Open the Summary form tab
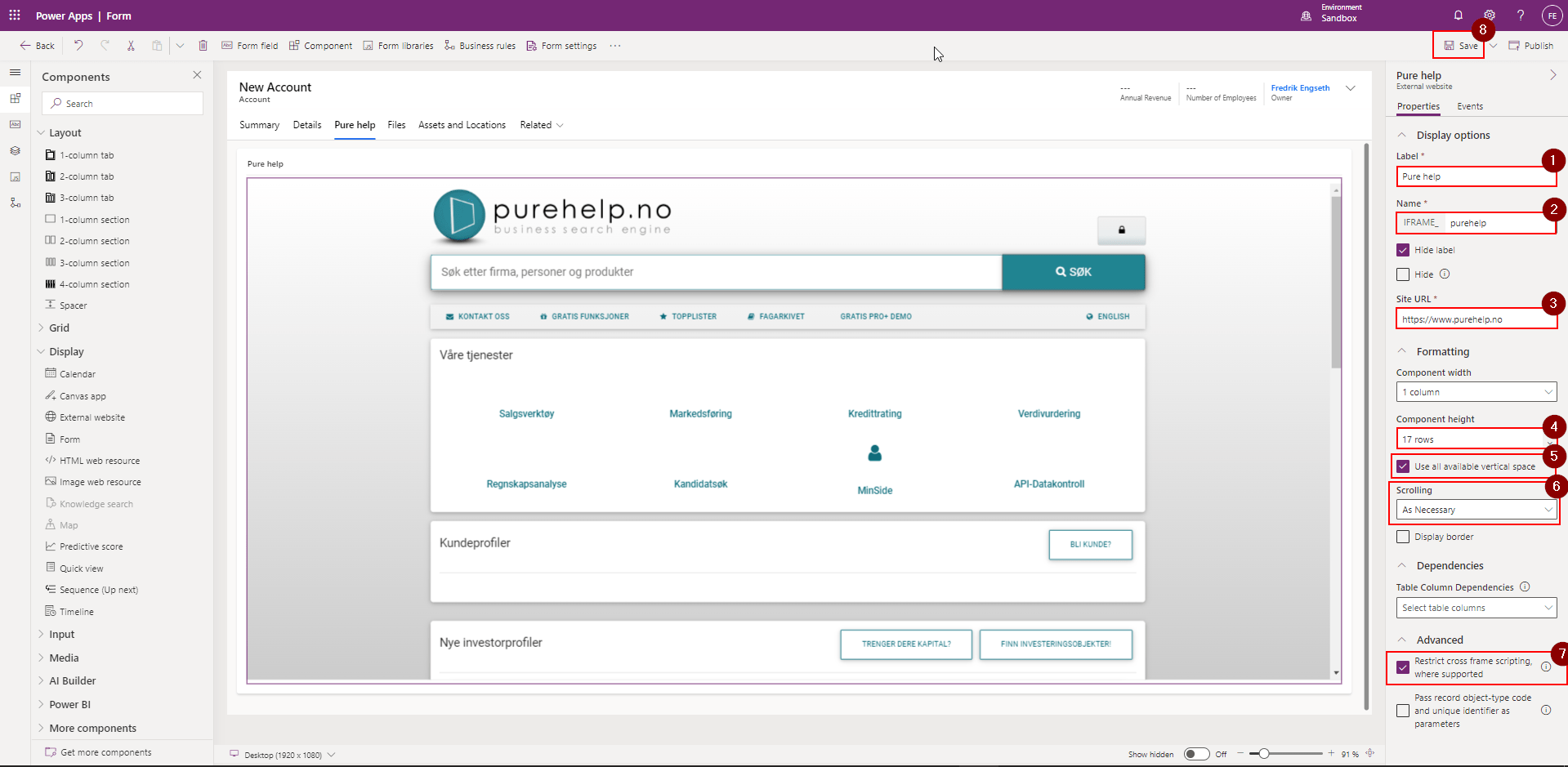The height and width of the screenshot is (767, 1568). (259, 125)
